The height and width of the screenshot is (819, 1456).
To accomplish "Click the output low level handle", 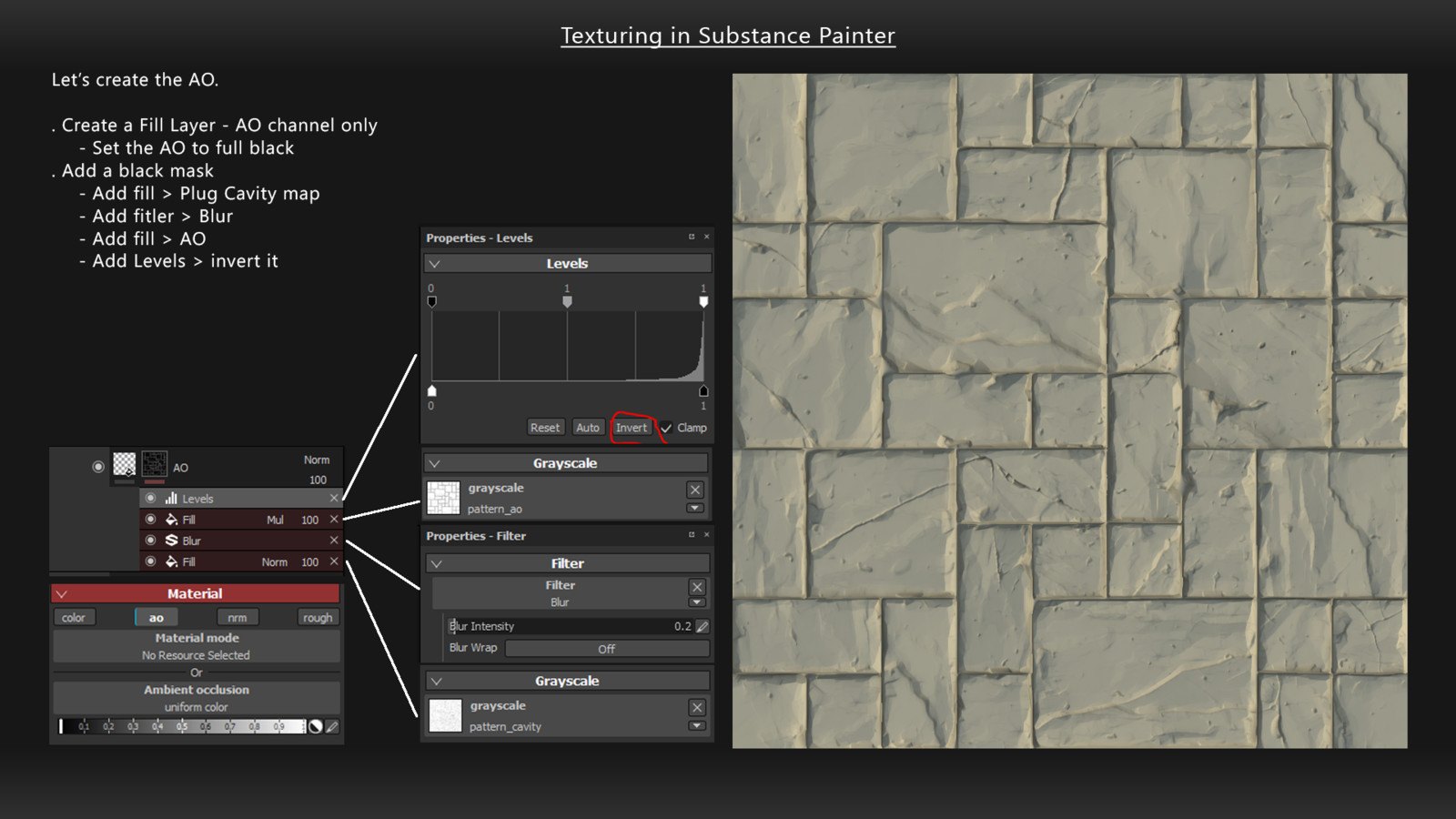I will click(432, 390).
